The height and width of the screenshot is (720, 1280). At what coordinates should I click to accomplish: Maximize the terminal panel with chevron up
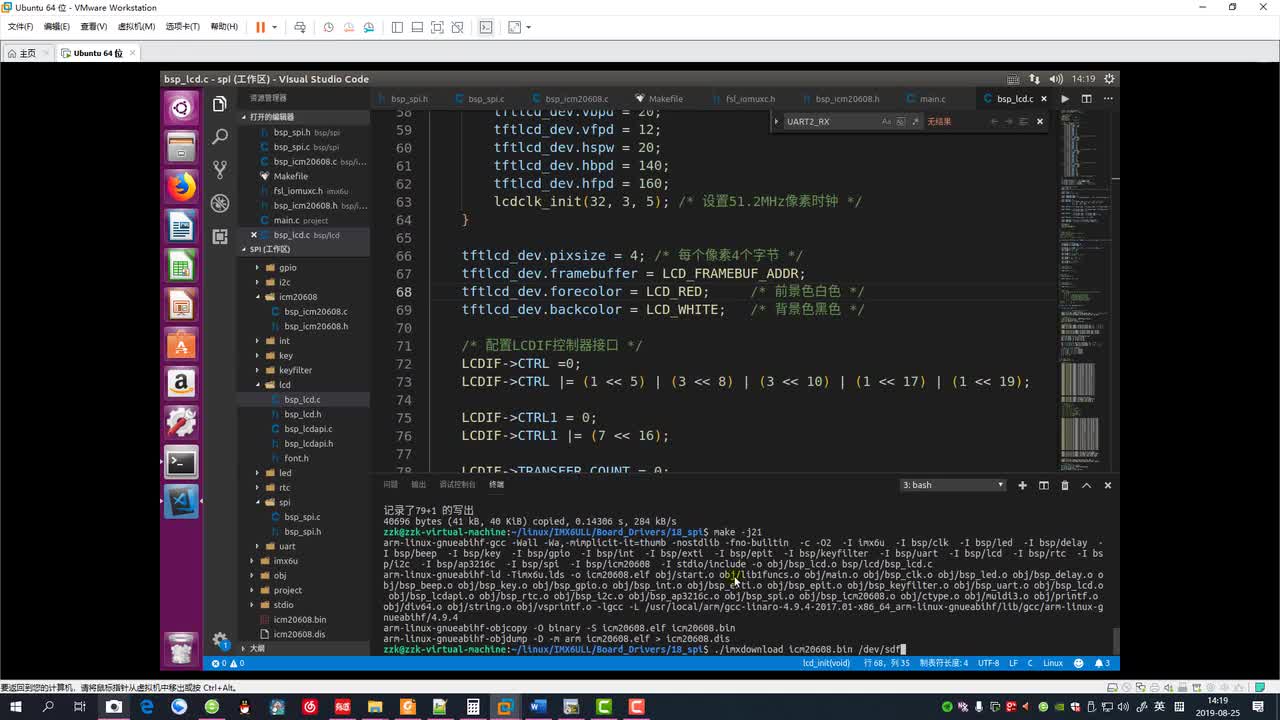click(x=1086, y=485)
